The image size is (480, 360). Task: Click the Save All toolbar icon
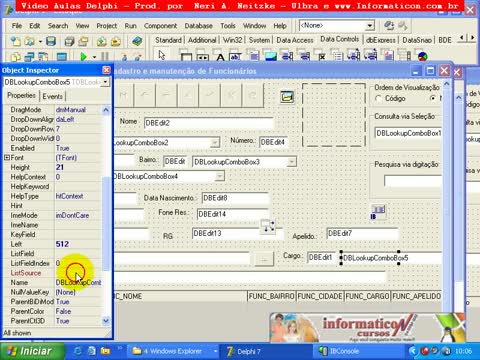pos(69,41)
